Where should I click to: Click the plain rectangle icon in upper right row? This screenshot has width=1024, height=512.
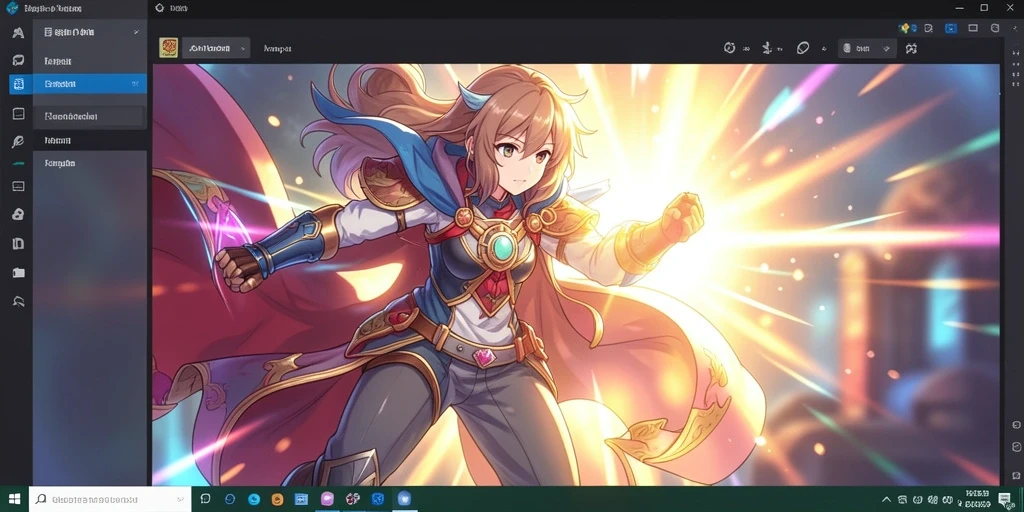click(x=973, y=28)
